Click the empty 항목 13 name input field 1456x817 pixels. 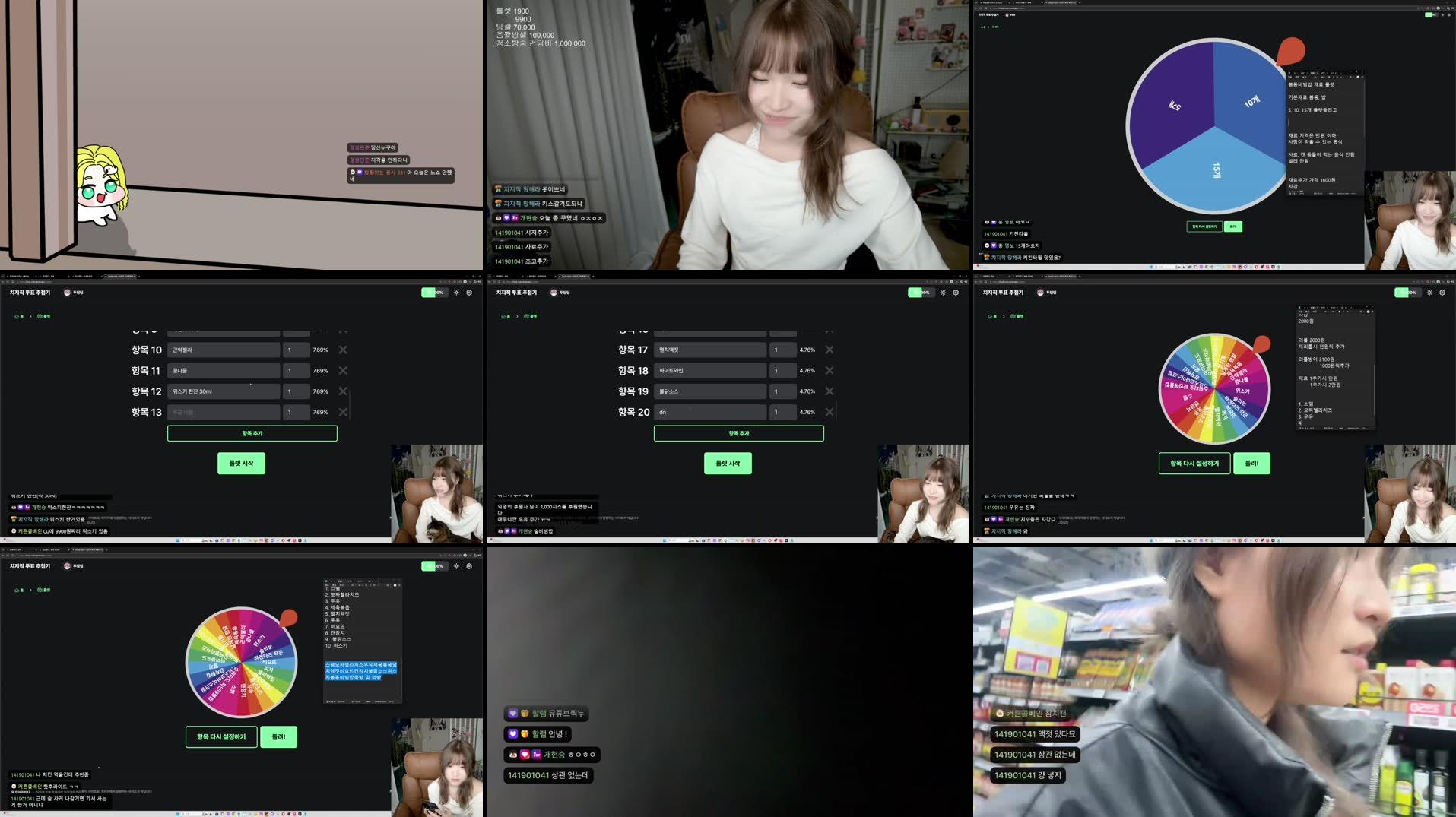click(223, 411)
